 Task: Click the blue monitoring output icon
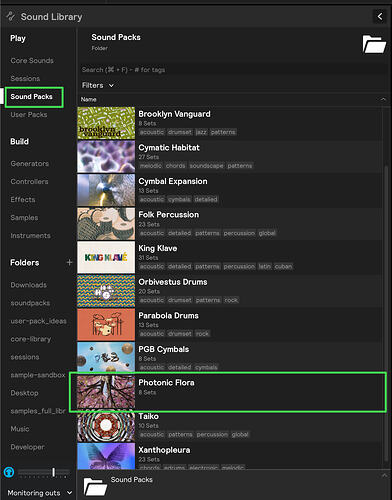click(9, 472)
